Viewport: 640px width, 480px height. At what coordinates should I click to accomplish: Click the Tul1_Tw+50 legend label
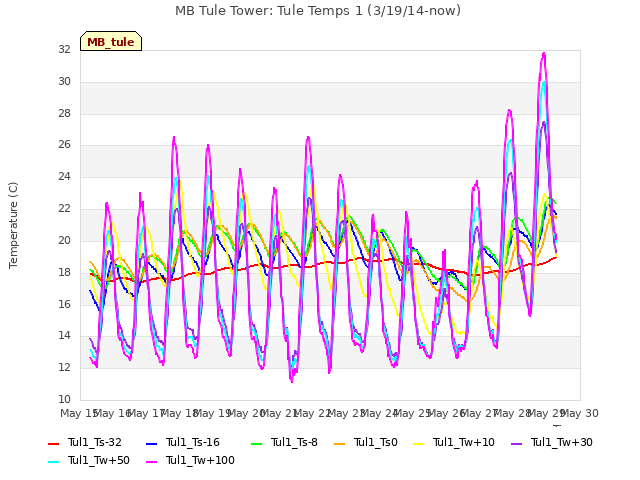click(x=99, y=460)
